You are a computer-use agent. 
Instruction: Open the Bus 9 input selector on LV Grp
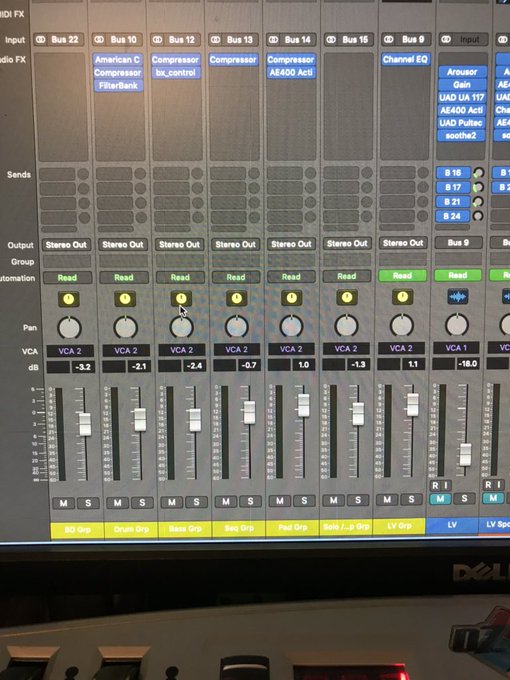click(413, 39)
